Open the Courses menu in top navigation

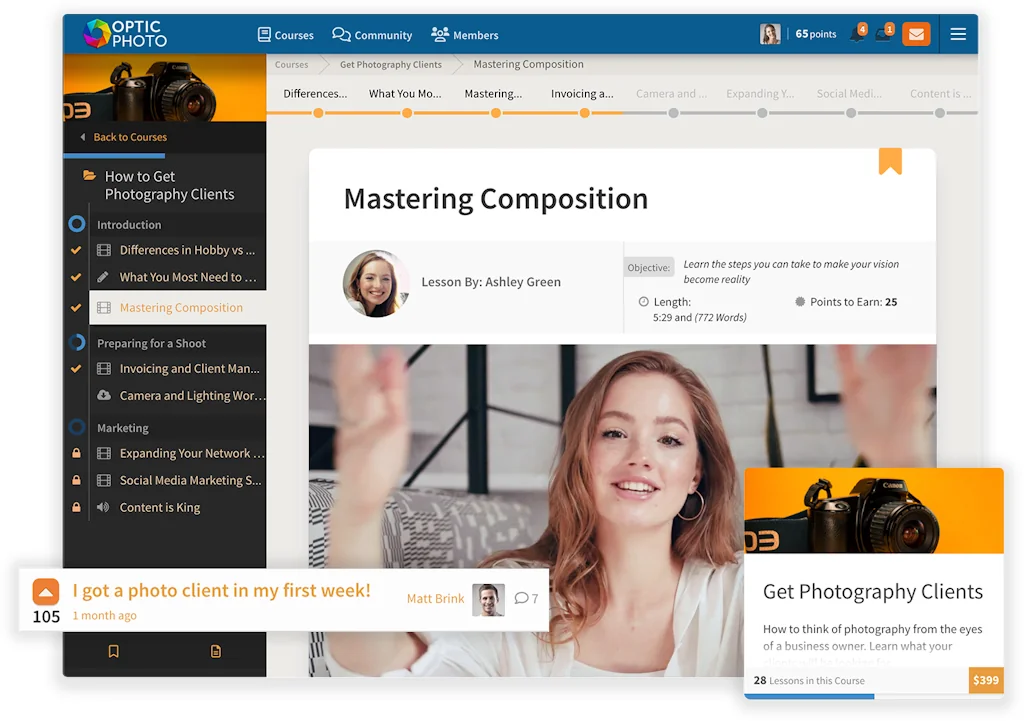[286, 35]
